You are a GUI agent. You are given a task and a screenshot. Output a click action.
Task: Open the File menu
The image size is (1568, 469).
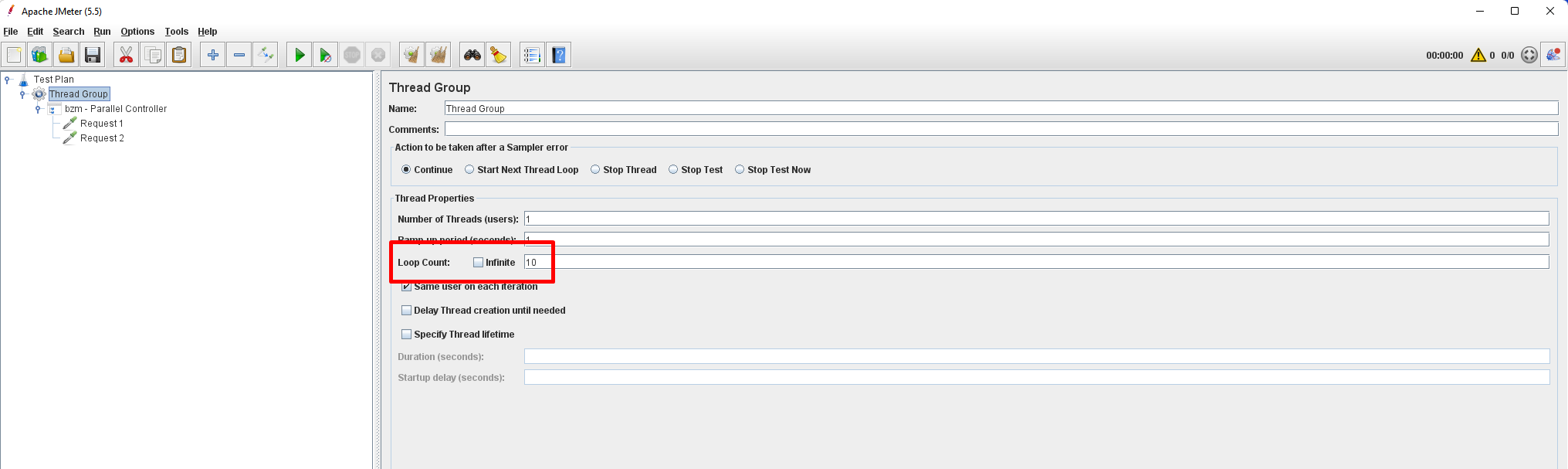11,32
